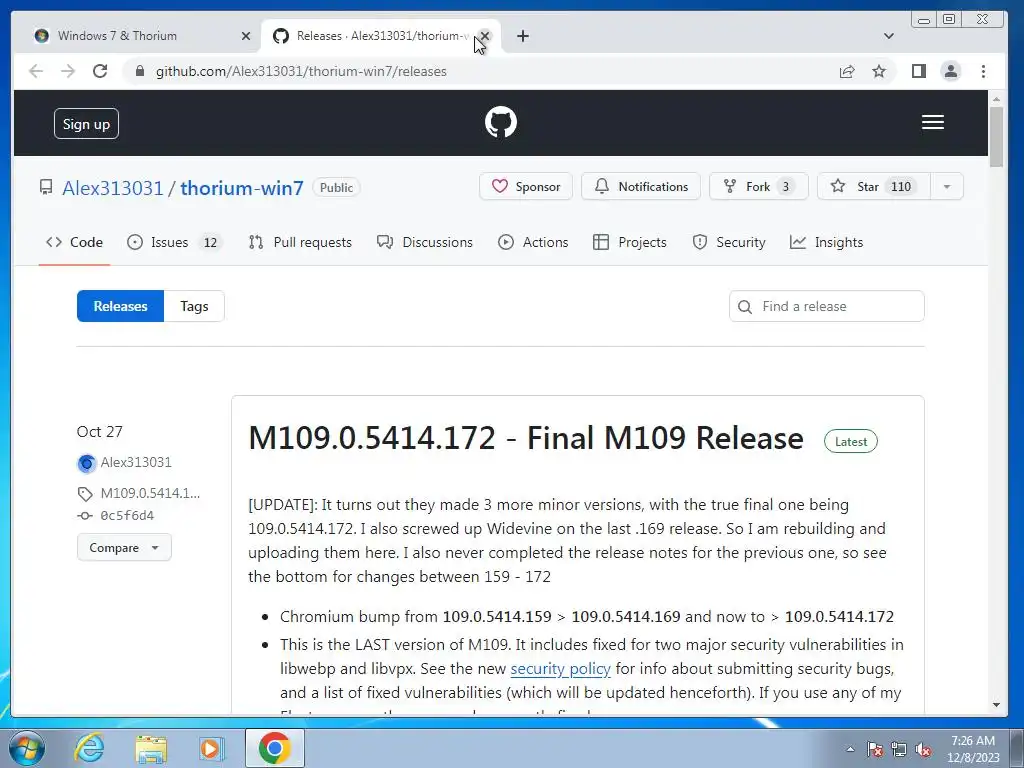Image resolution: width=1024 pixels, height=768 pixels.
Task: Click the Notifications button
Action: (x=641, y=187)
